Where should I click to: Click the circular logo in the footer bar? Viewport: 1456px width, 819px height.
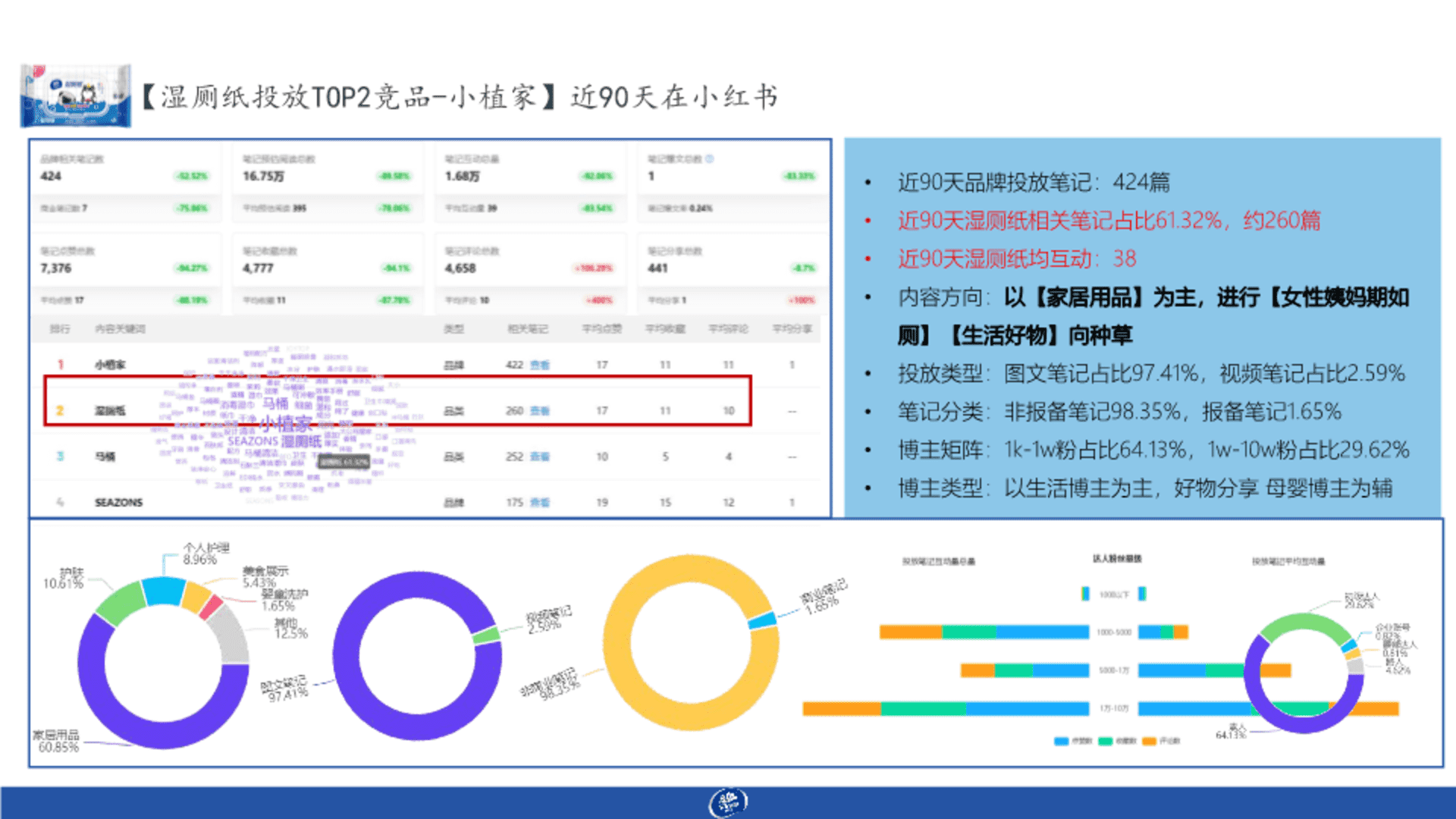728,802
